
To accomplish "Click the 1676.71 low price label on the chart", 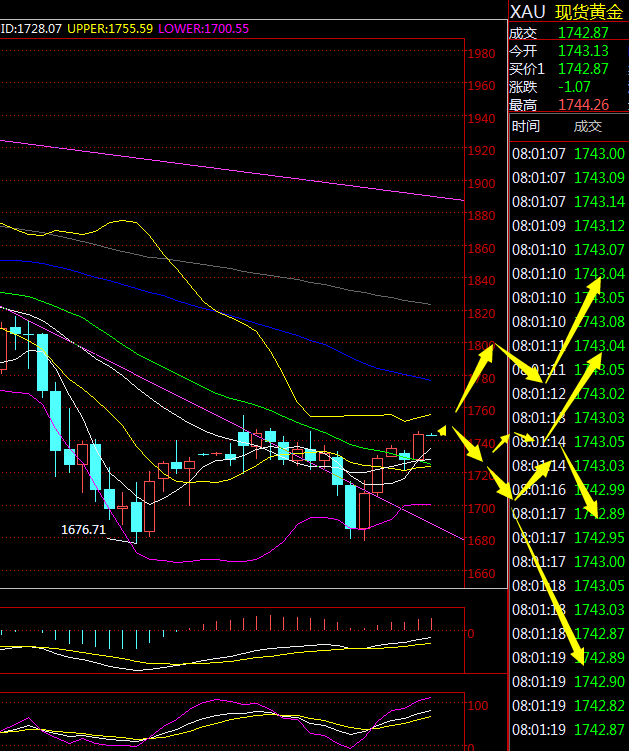I will point(83,530).
